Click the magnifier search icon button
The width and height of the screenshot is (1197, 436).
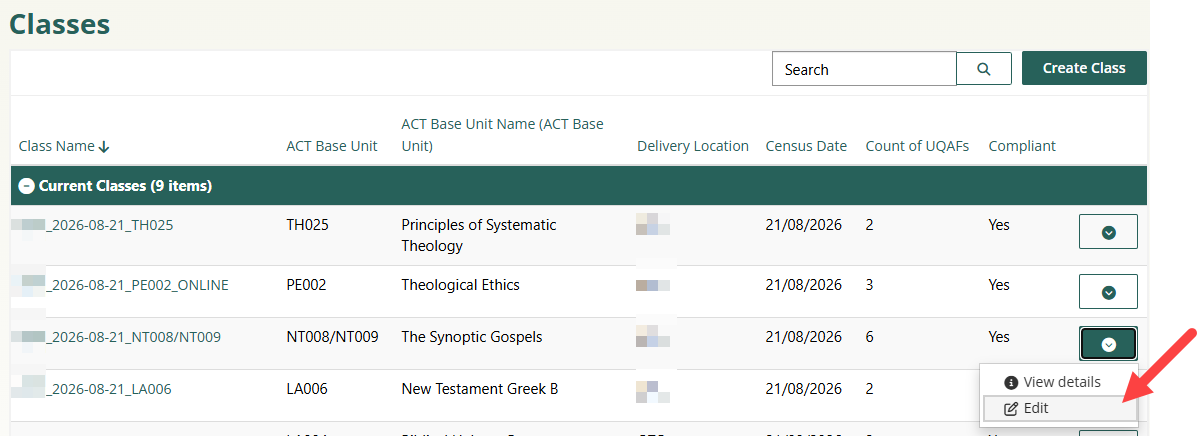tap(984, 69)
